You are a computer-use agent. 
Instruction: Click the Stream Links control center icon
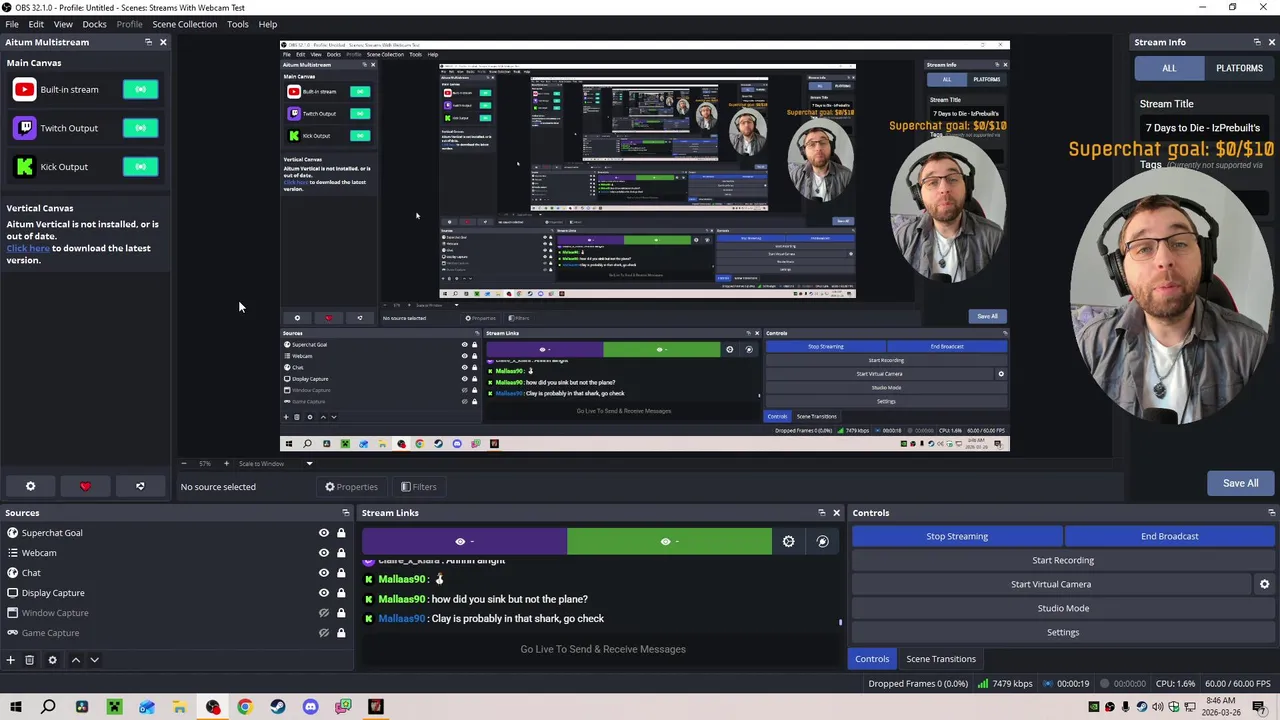coord(822,542)
